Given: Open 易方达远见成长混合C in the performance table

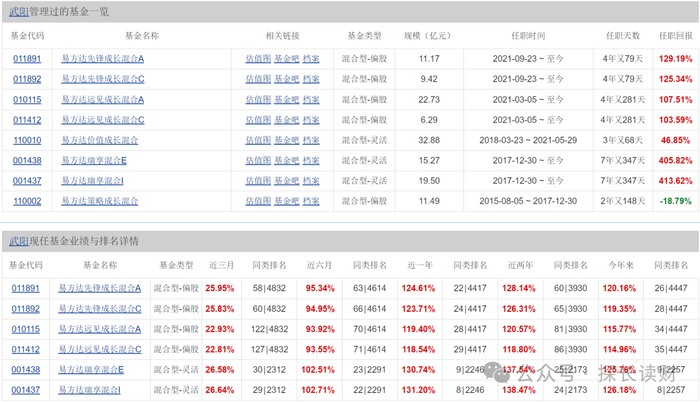Looking at the screenshot, I should pyautogui.click(x=100, y=349).
